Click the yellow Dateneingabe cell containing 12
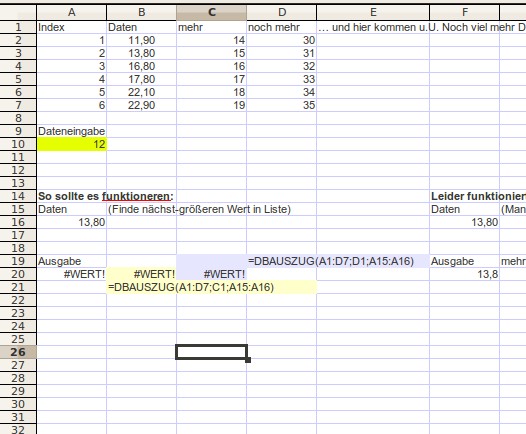This screenshot has height=434, width=526. tap(72, 144)
